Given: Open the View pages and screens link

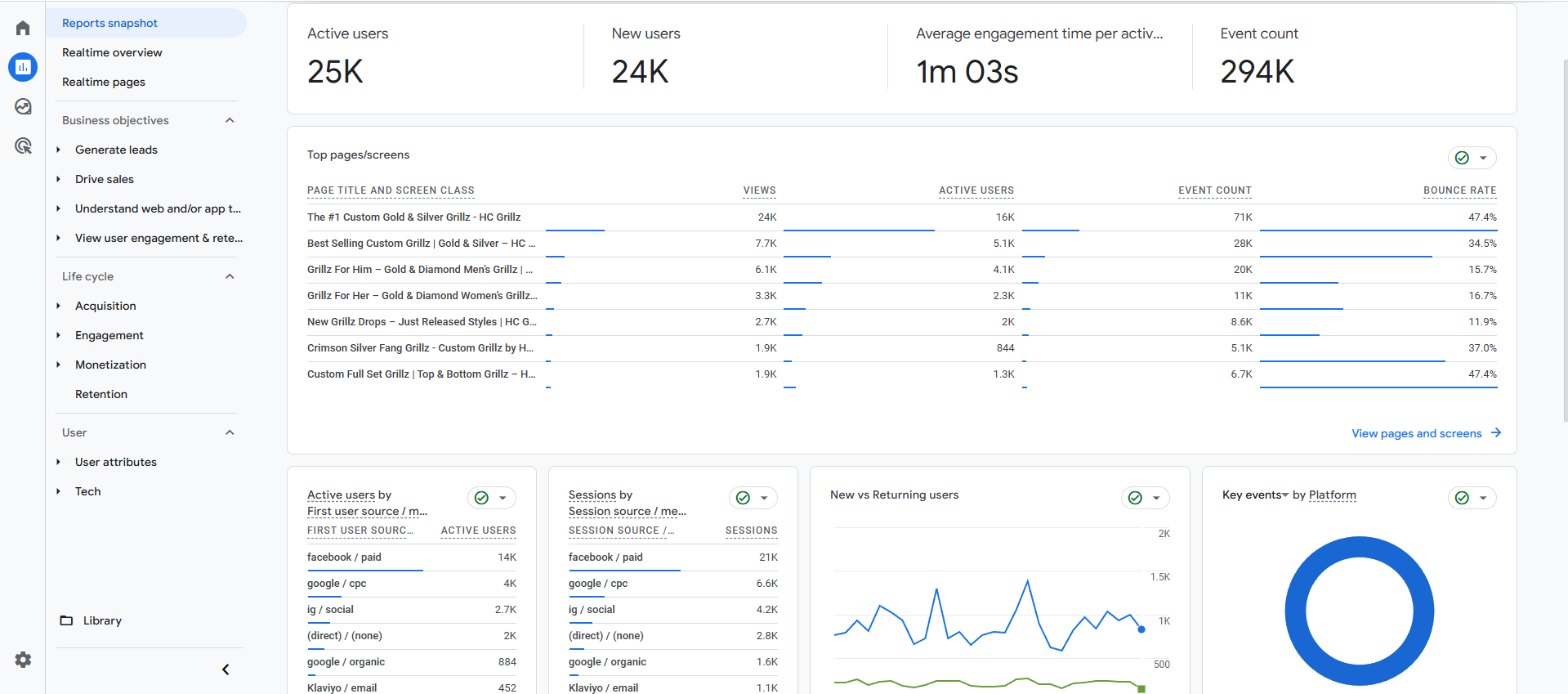Looking at the screenshot, I should click(x=1416, y=433).
